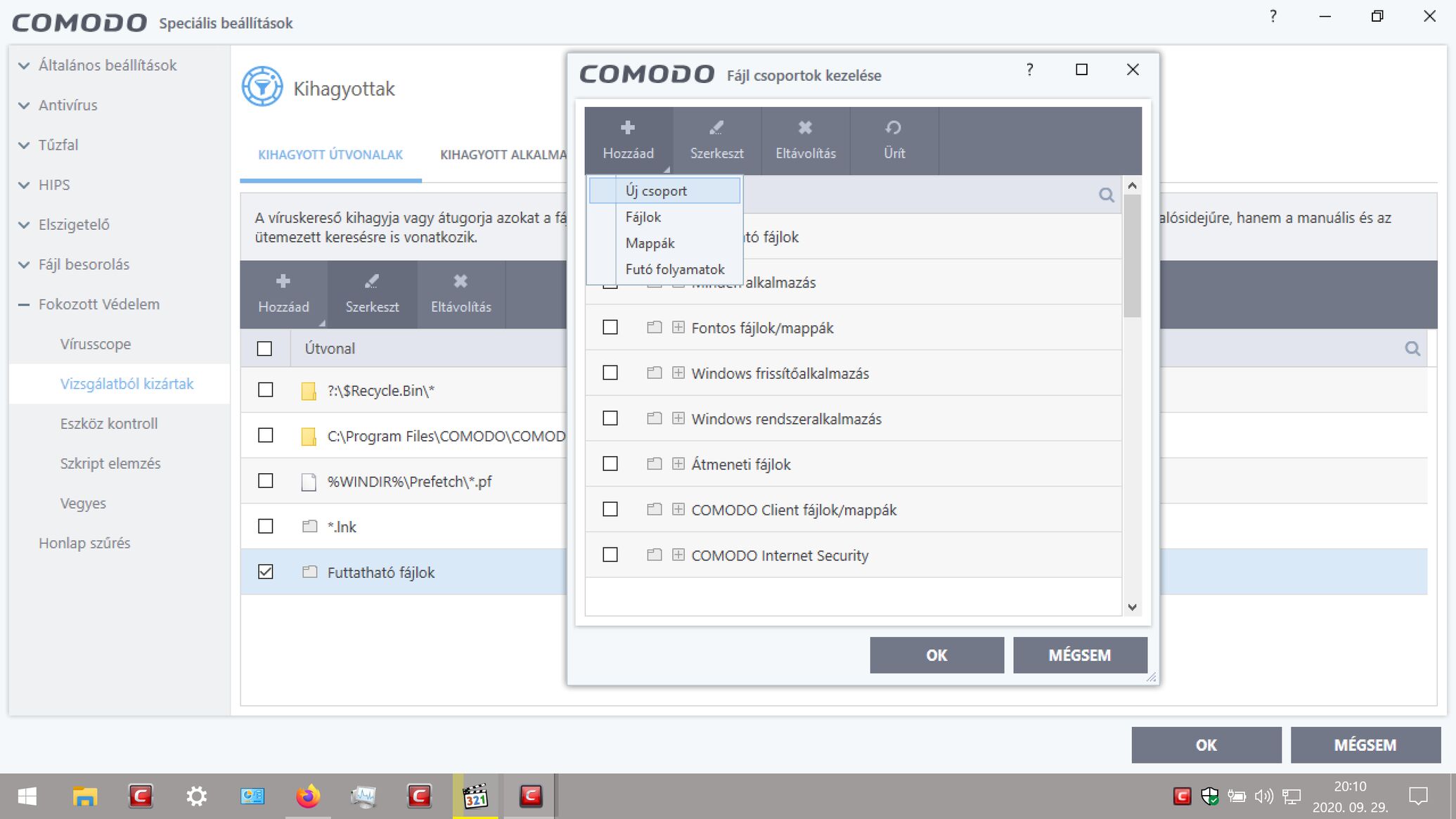Check the Fontos fájlok/mappák group checkbox

coord(610,328)
